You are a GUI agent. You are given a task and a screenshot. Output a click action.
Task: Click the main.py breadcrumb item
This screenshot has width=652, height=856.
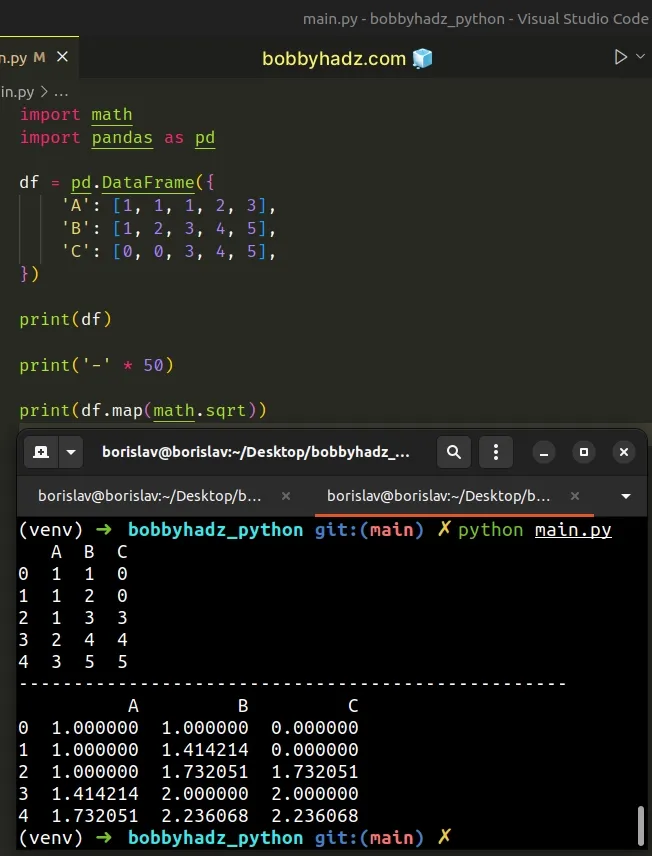pyautogui.click(x=16, y=92)
